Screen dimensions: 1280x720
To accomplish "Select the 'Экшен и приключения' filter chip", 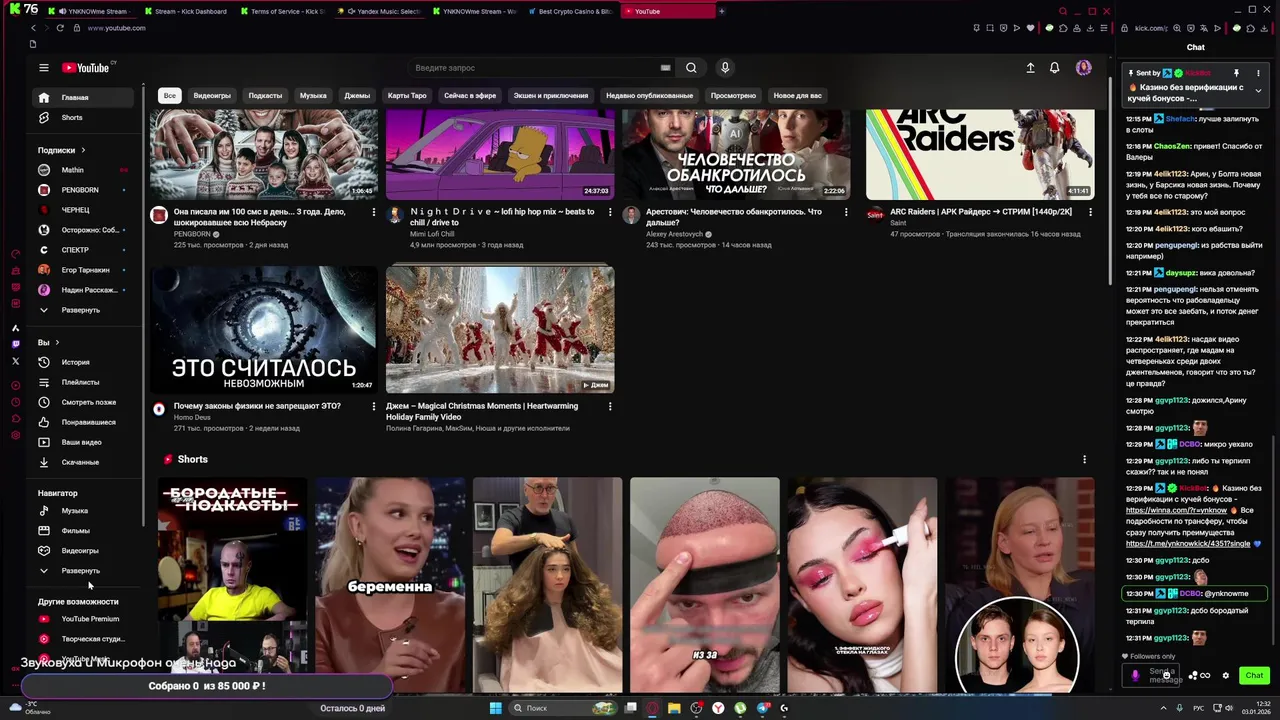I will click(x=551, y=96).
